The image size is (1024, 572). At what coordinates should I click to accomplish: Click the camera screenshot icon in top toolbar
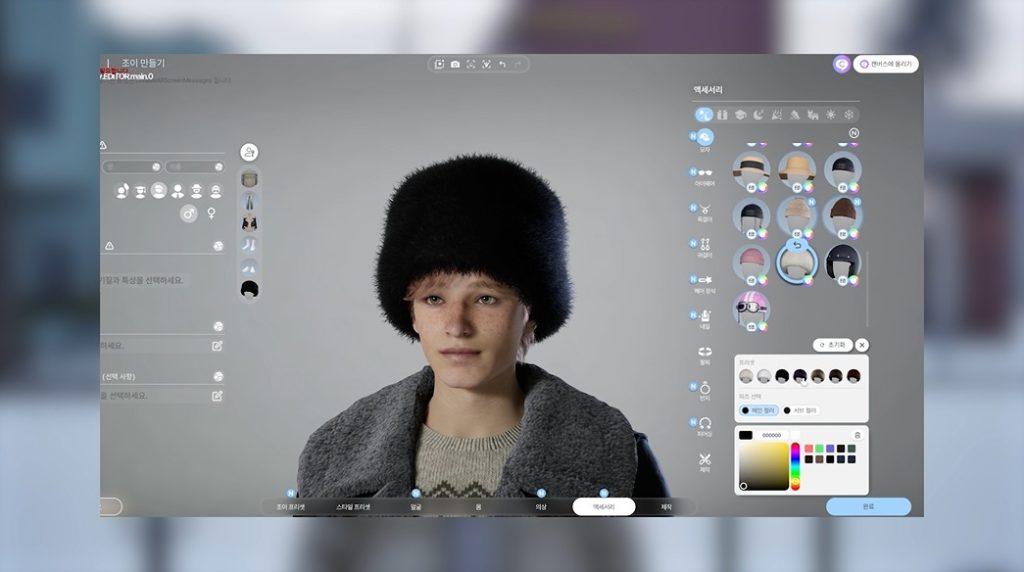pyautogui.click(x=455, y=64)
